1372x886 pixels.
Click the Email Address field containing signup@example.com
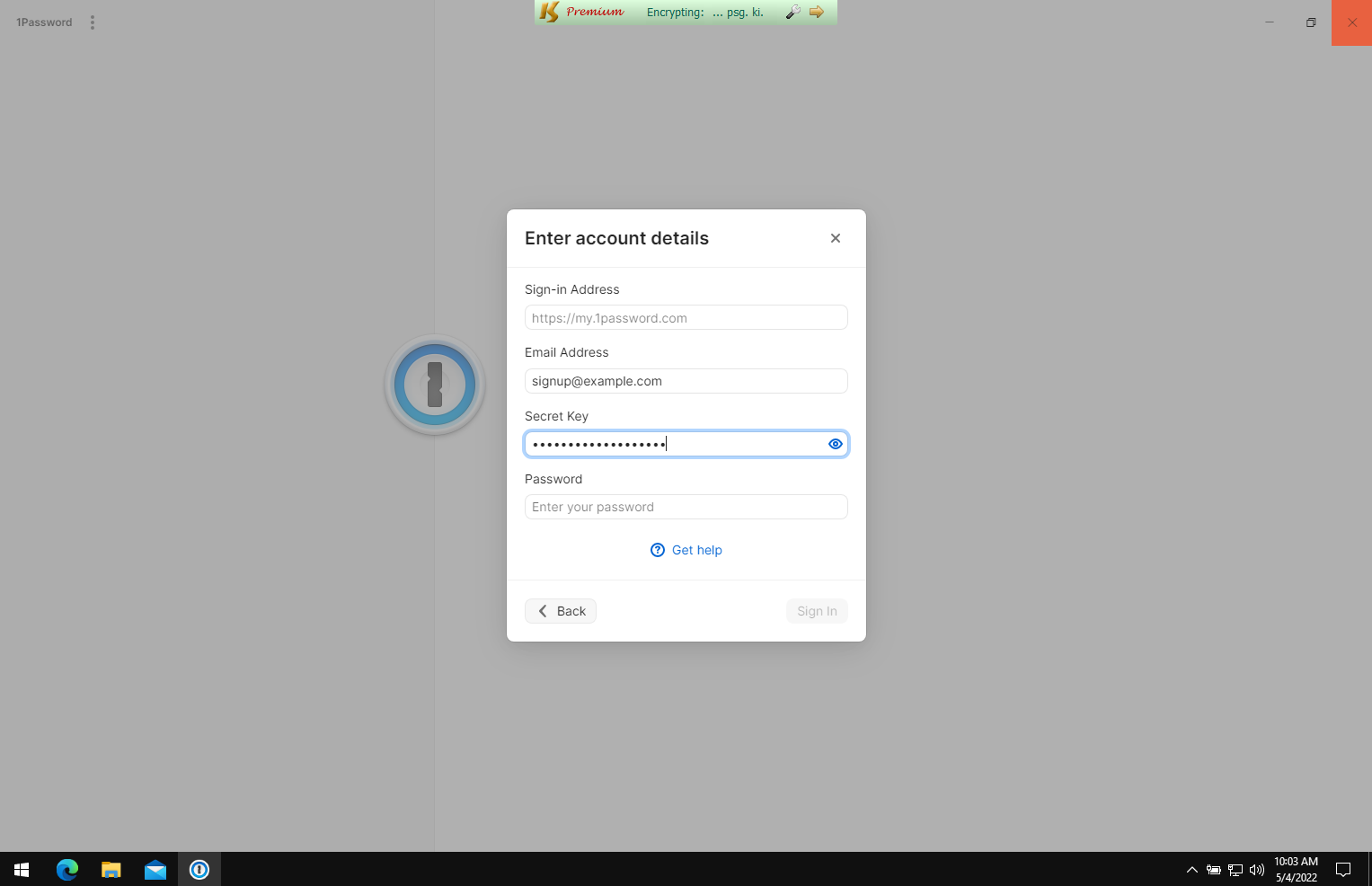coord(686,381)
